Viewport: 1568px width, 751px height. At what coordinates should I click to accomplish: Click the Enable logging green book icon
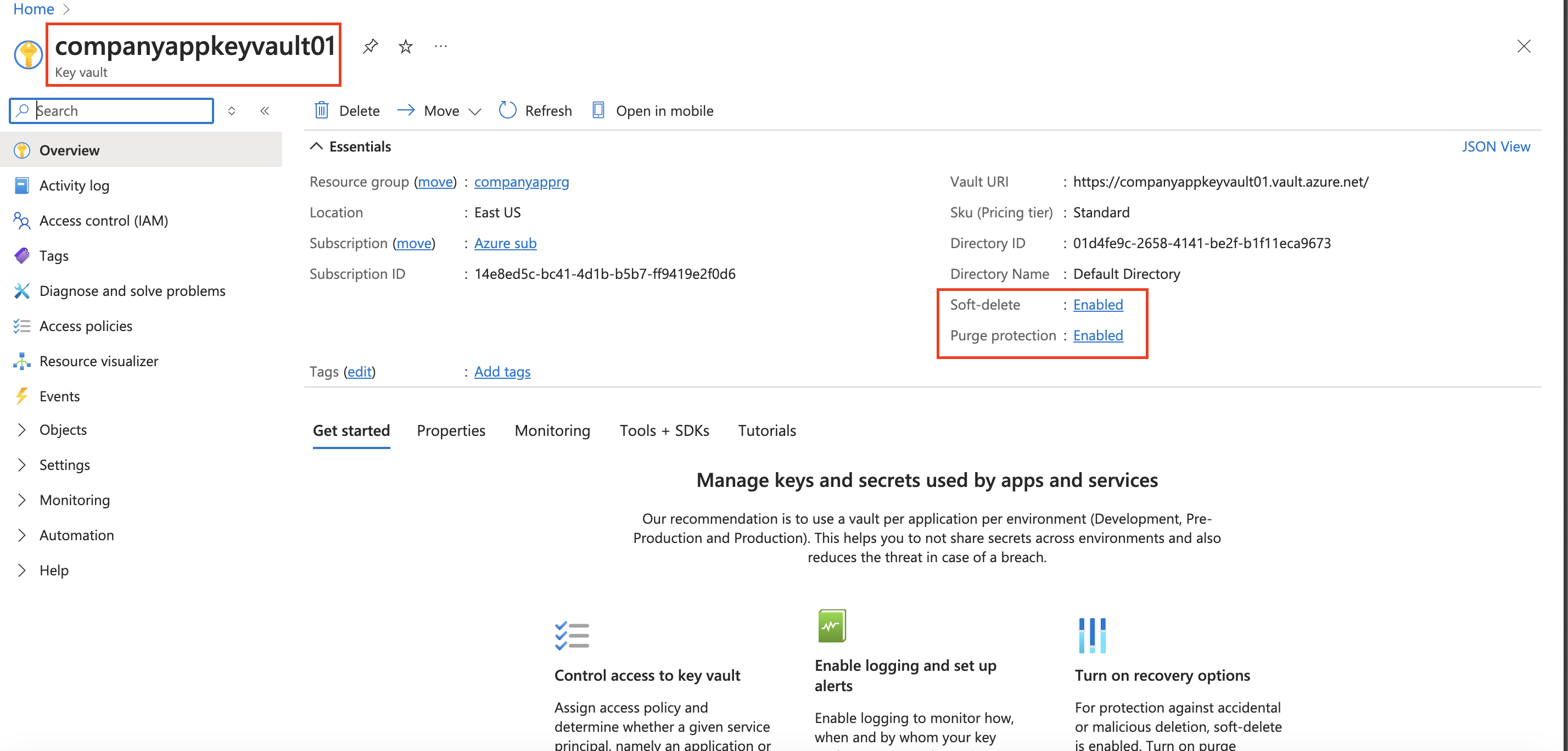[832, 626]
